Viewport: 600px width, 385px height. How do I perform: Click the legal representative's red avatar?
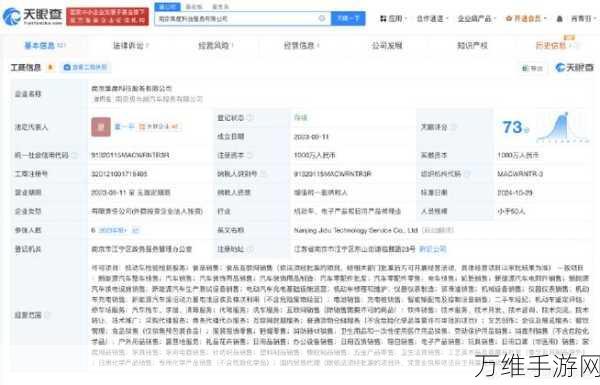[101, 127]
